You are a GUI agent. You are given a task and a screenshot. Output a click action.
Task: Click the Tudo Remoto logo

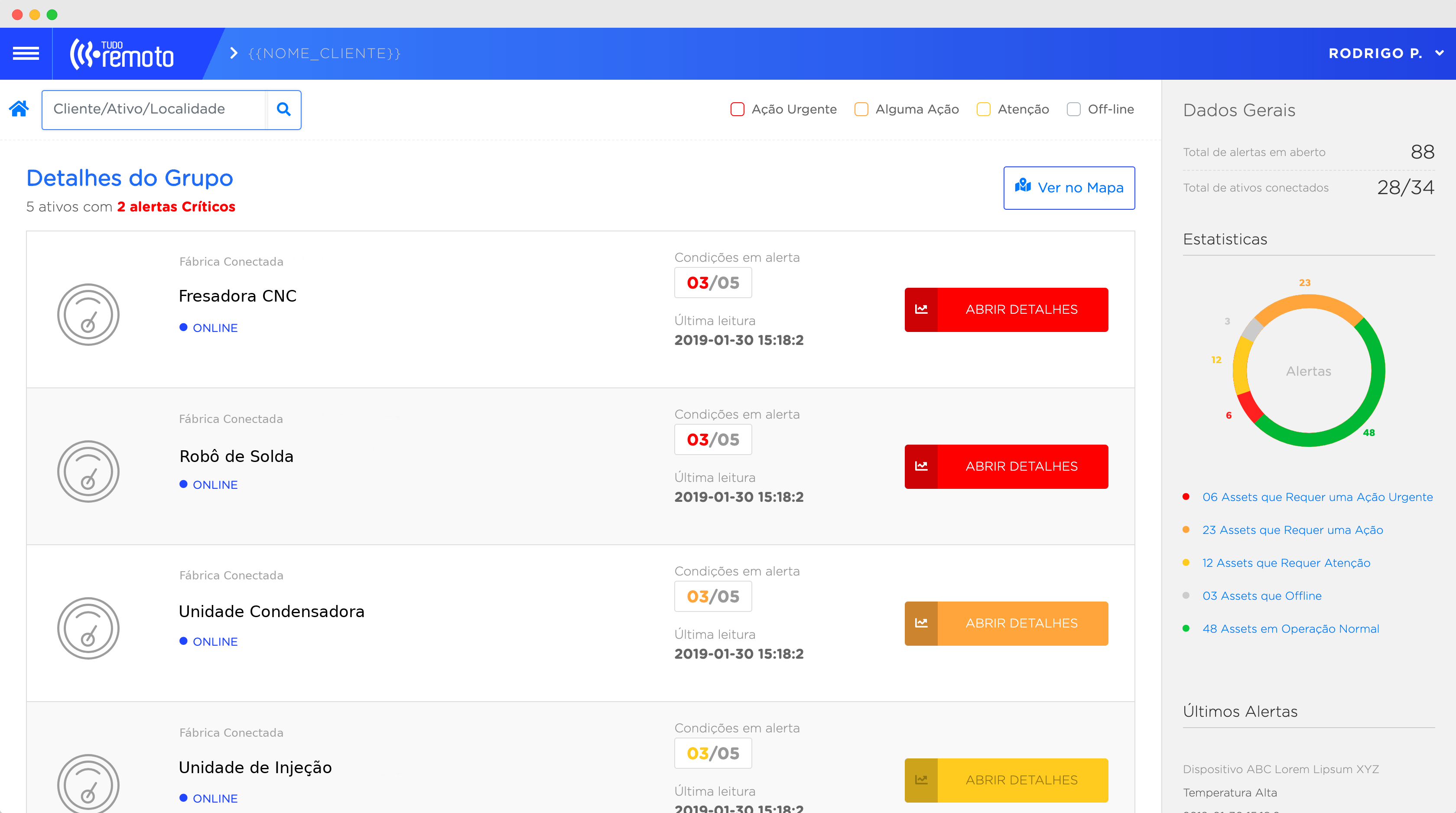[121, 55]
